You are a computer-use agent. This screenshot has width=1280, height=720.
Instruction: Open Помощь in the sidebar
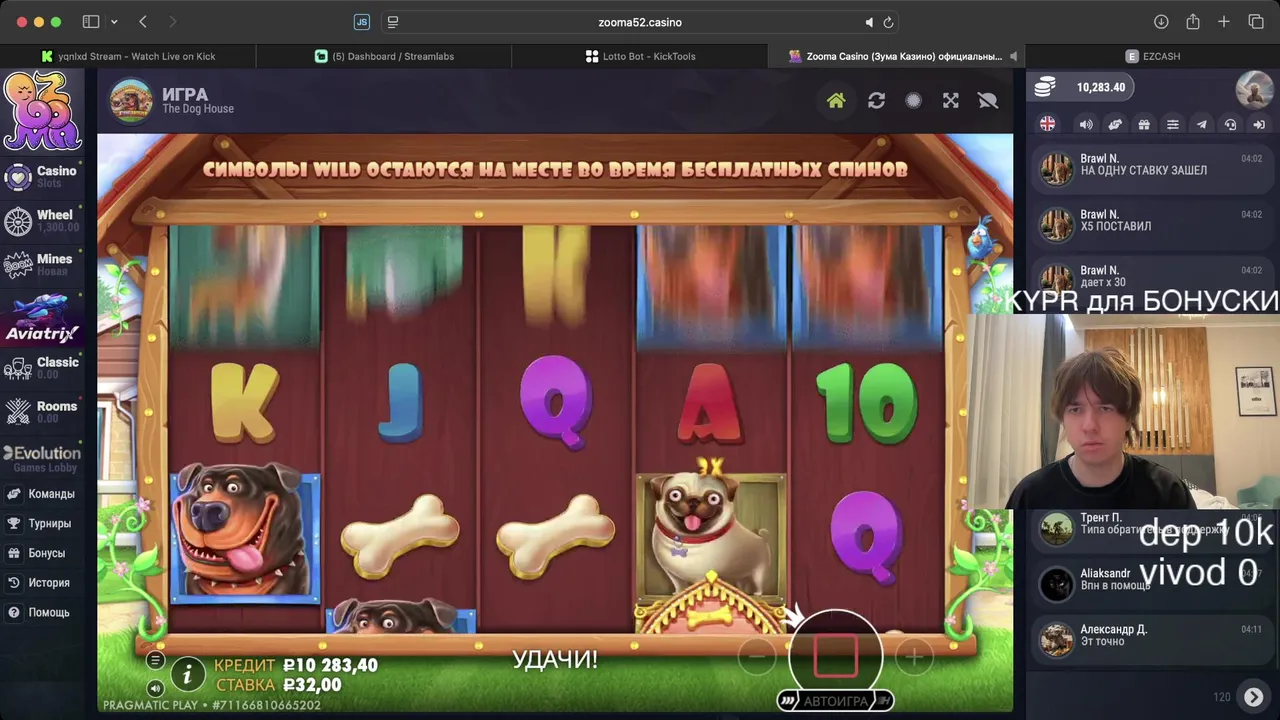(x=42, y=612)
